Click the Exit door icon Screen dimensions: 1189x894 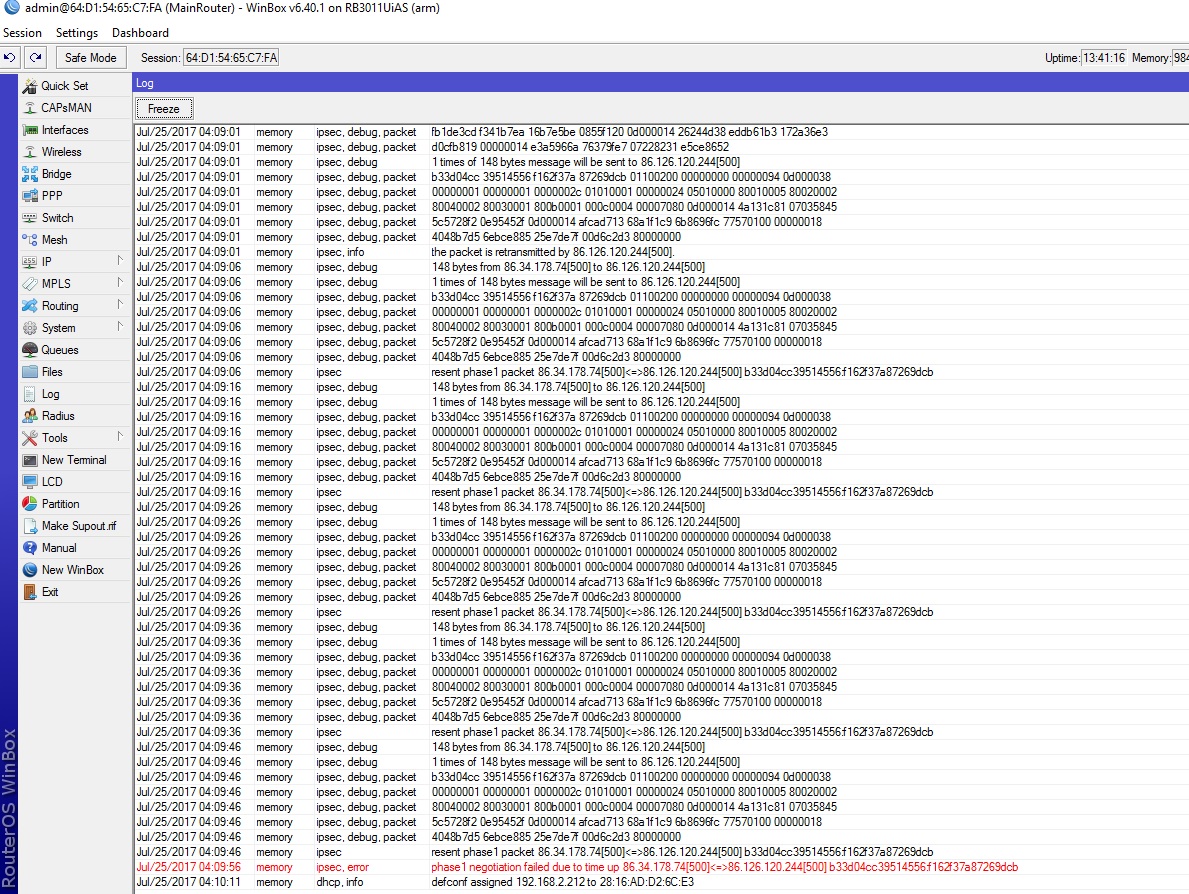click(30, 591)
